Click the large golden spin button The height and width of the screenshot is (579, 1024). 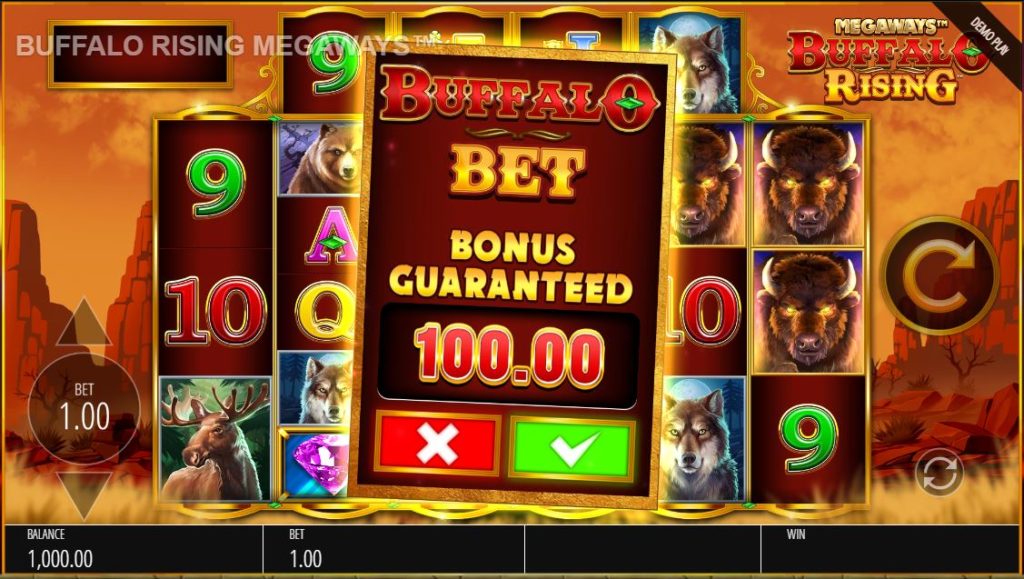pyautogui.click(x=939, y=275)
